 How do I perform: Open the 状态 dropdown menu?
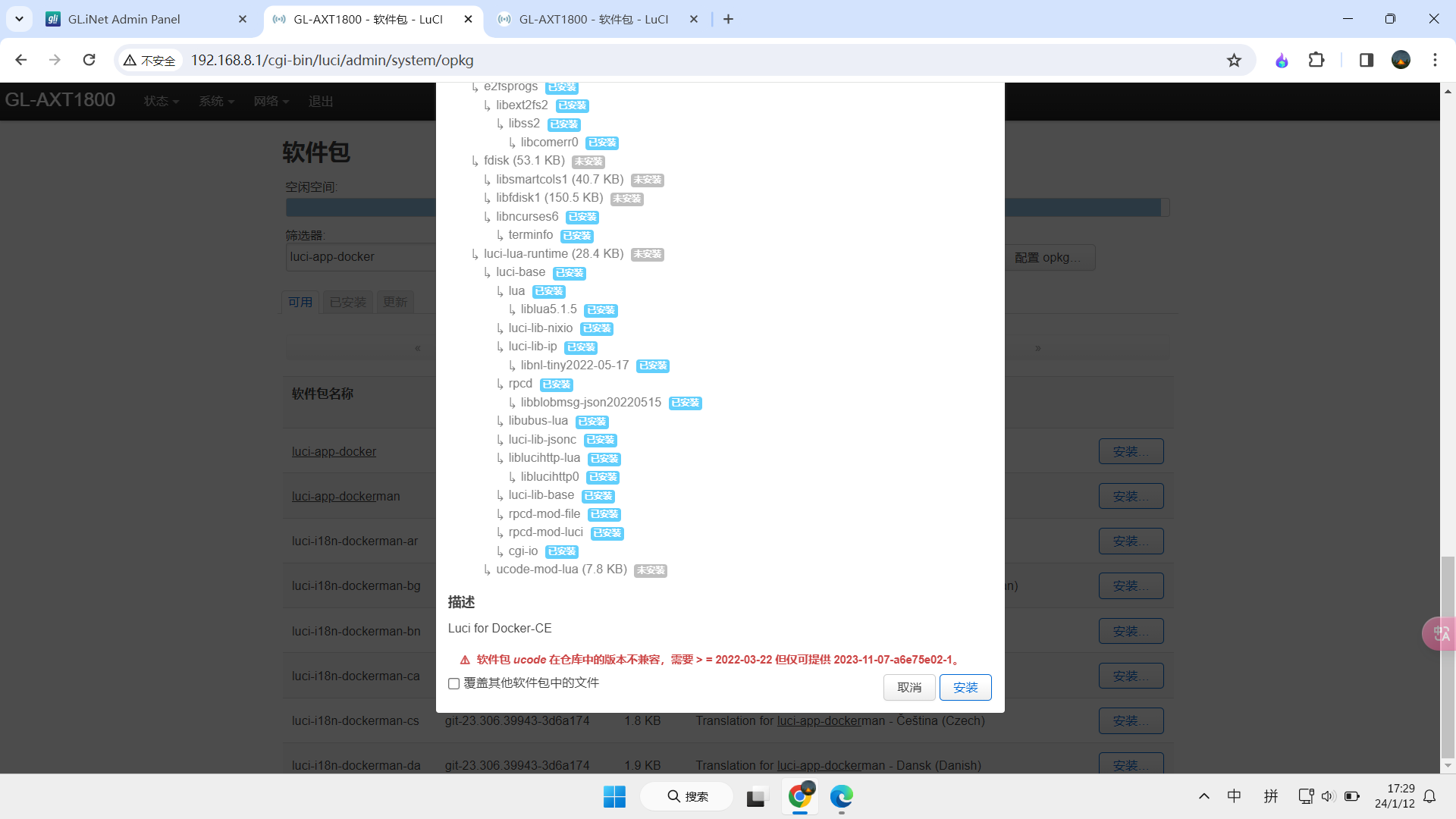[161, 101]
